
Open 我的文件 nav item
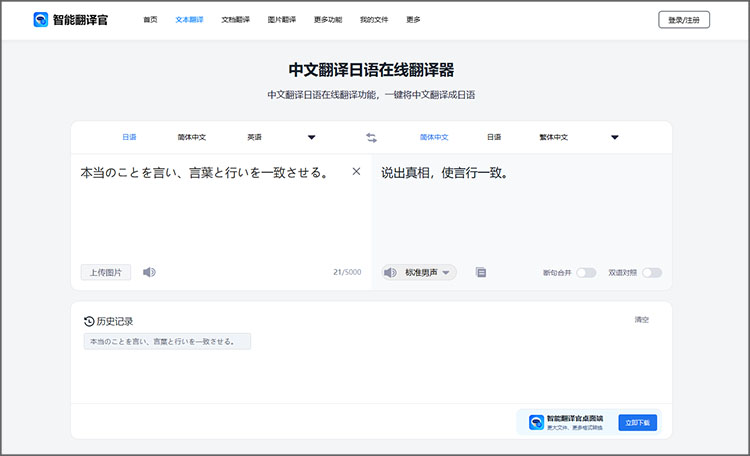pyautogui.click(x=374, y=20)
